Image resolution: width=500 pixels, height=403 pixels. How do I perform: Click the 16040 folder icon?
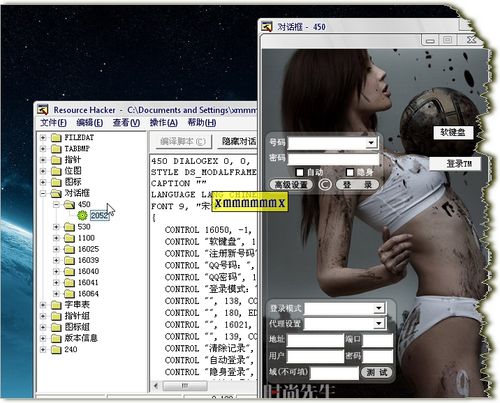click(69, 272)
